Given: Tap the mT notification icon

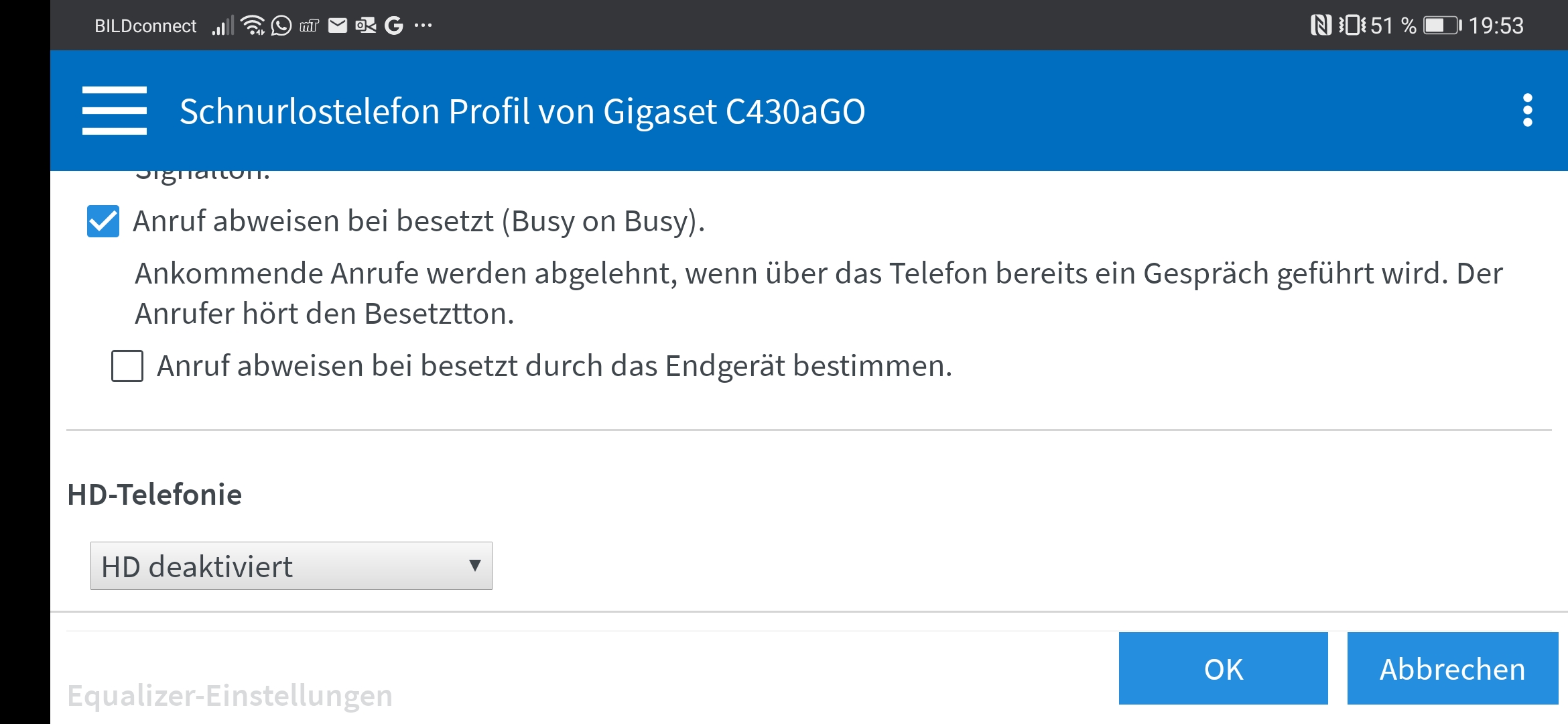Looking at the screenshot, I should [309, 25].
